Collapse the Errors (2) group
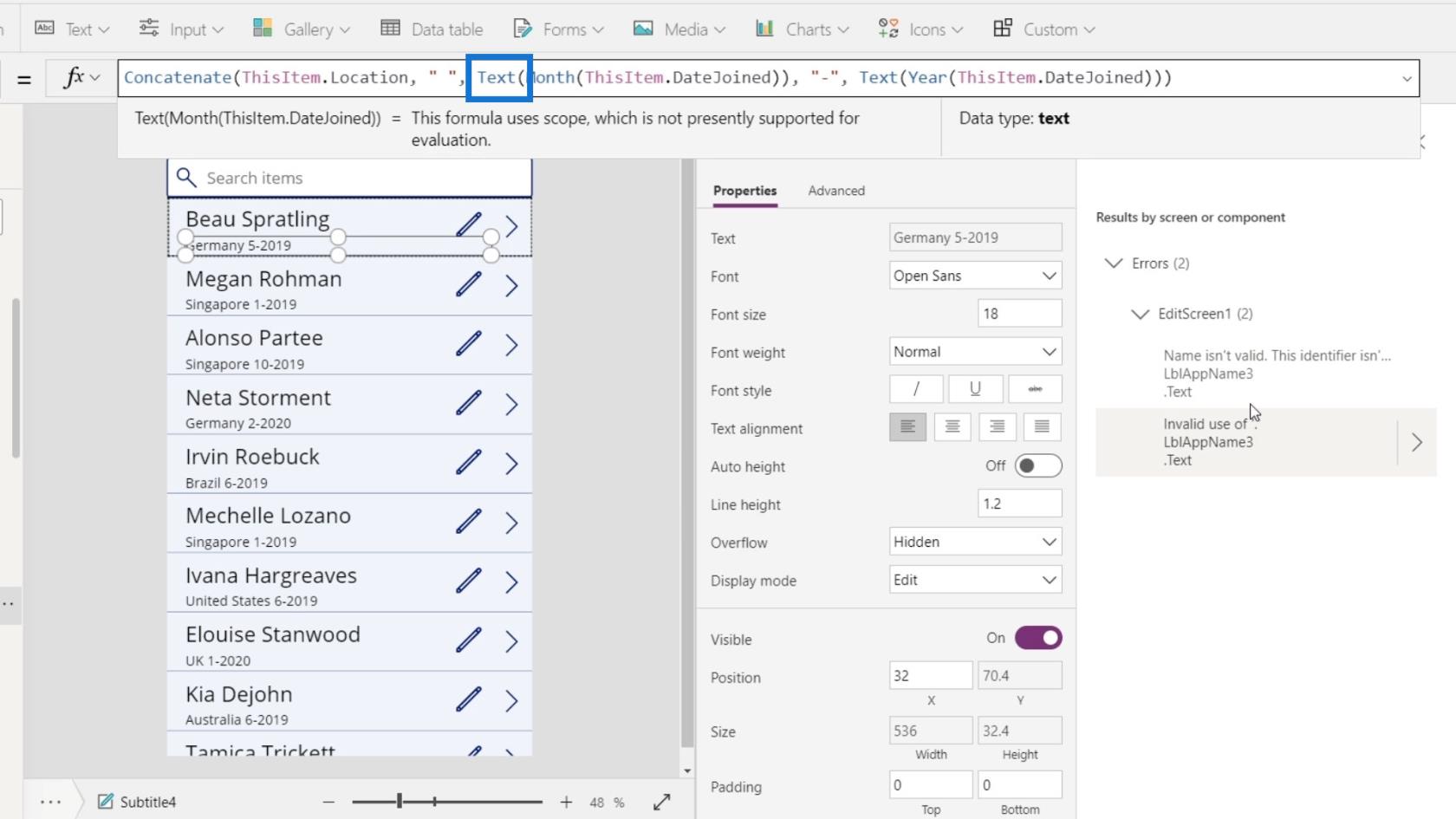 (x=1114, y=263)
